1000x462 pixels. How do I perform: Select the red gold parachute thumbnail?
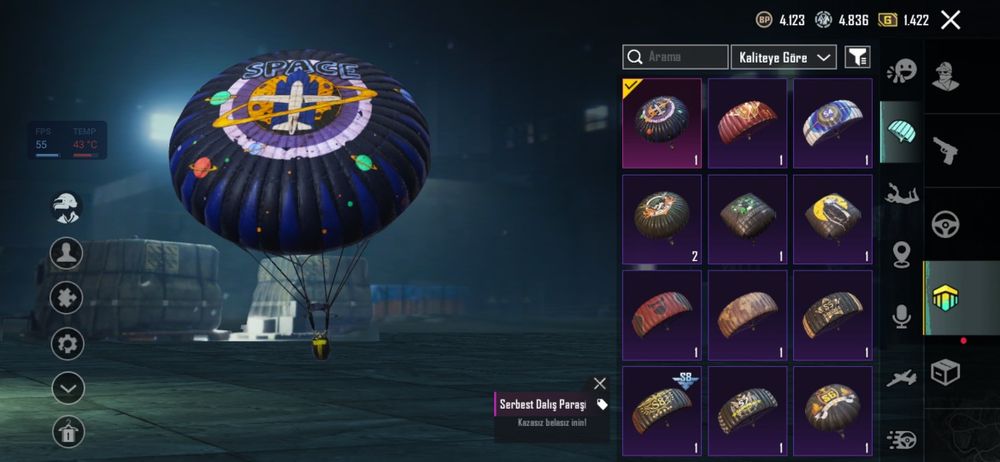[x=747, y=123]
